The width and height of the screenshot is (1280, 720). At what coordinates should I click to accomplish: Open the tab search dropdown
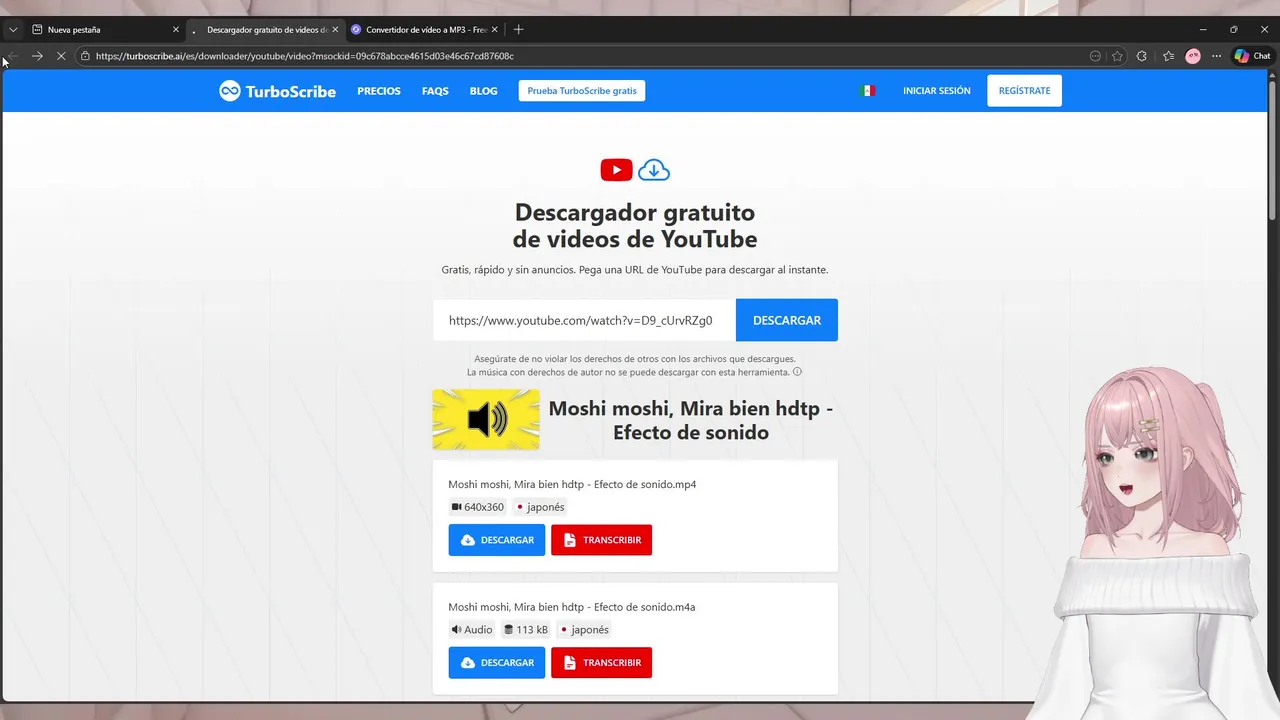tap(13, 30)
